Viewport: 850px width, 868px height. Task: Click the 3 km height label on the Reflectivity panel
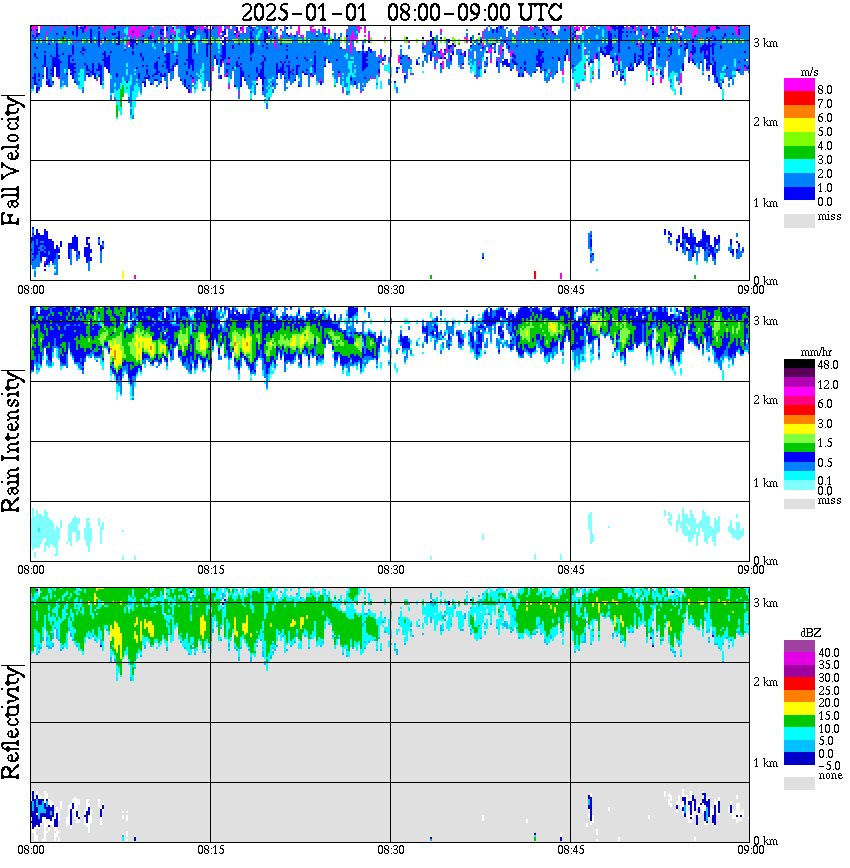pos(766,603)
